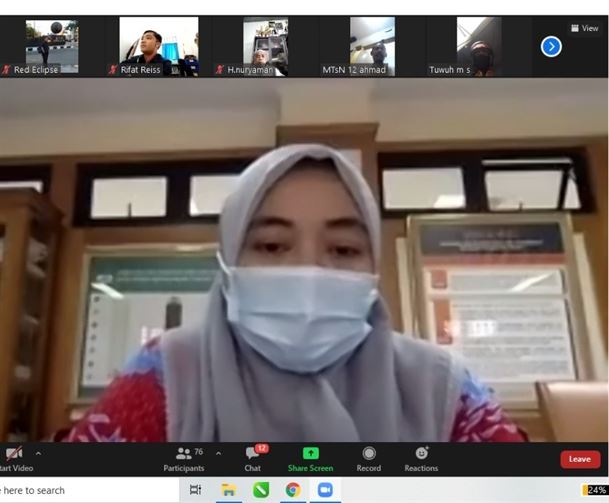
Task: Open File Explorer from the taskbar
Action: tap(228, 490)
